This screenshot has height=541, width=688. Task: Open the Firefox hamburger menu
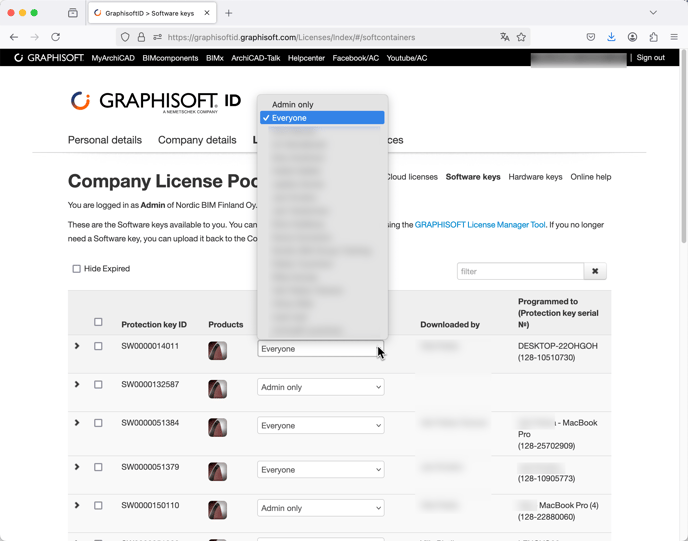[x=674, y=37]
